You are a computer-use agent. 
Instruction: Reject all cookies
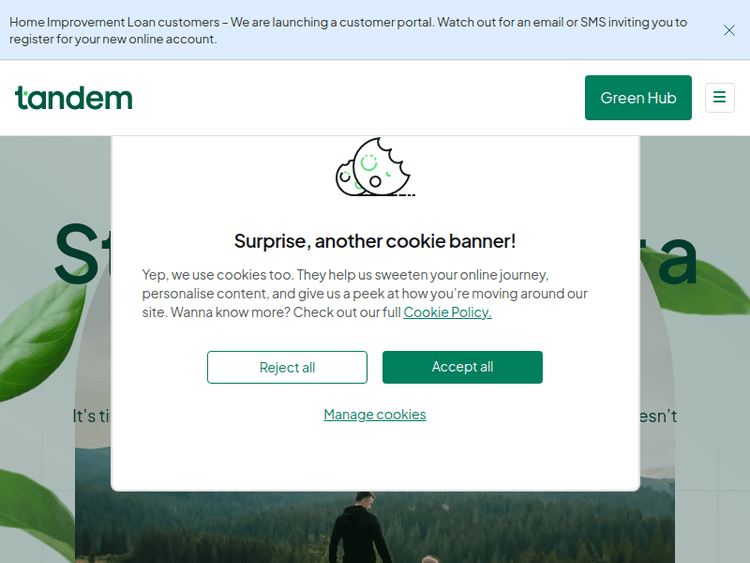287,367
